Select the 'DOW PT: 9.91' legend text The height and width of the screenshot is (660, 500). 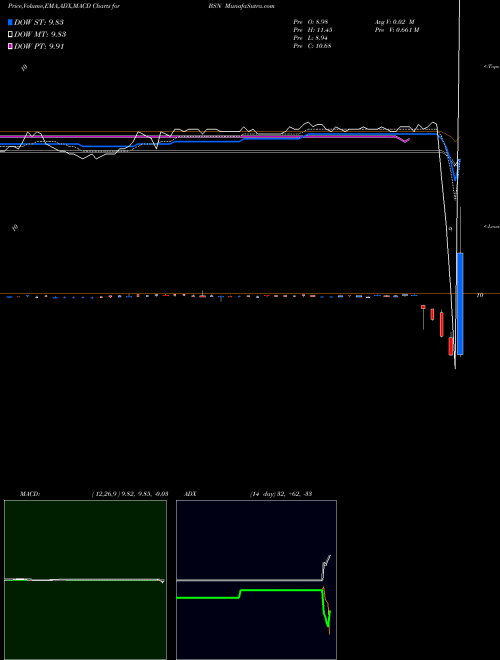[39, 47]
